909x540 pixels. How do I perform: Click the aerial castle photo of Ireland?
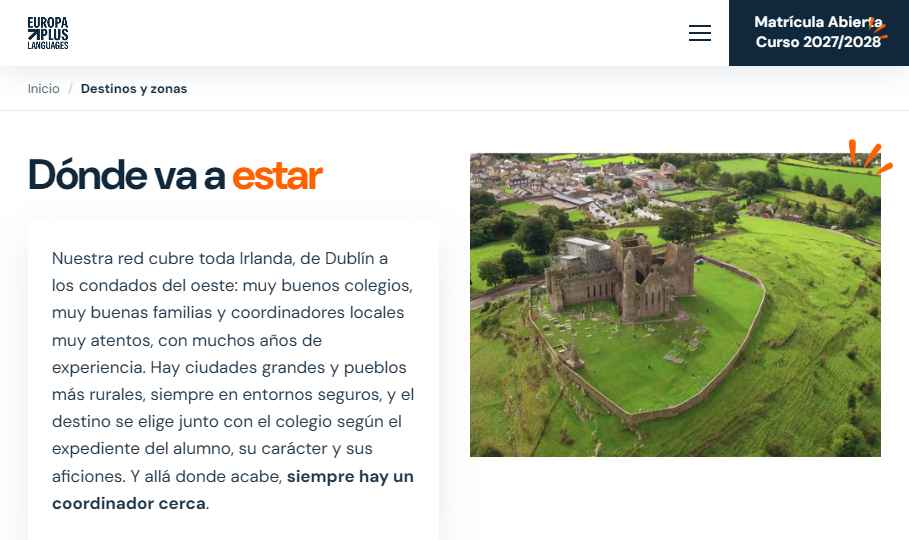(675, 305)
